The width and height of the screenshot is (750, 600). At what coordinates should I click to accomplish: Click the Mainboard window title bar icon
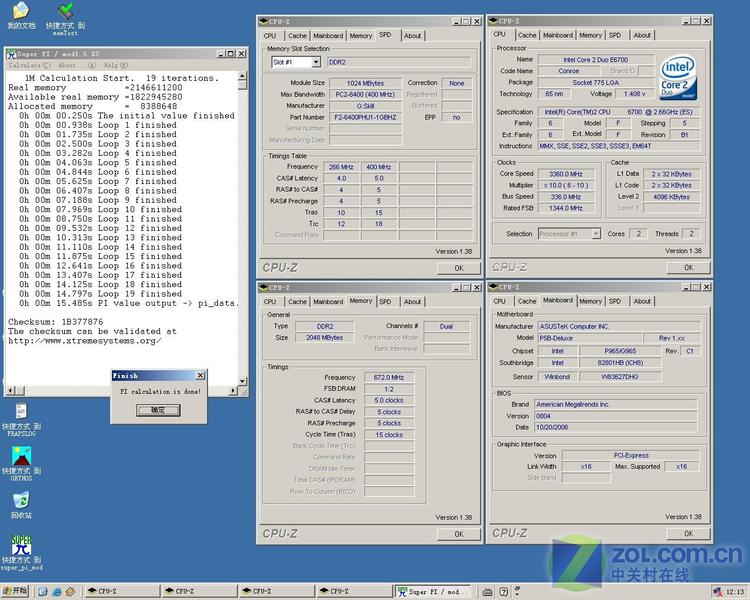[493, 287]
